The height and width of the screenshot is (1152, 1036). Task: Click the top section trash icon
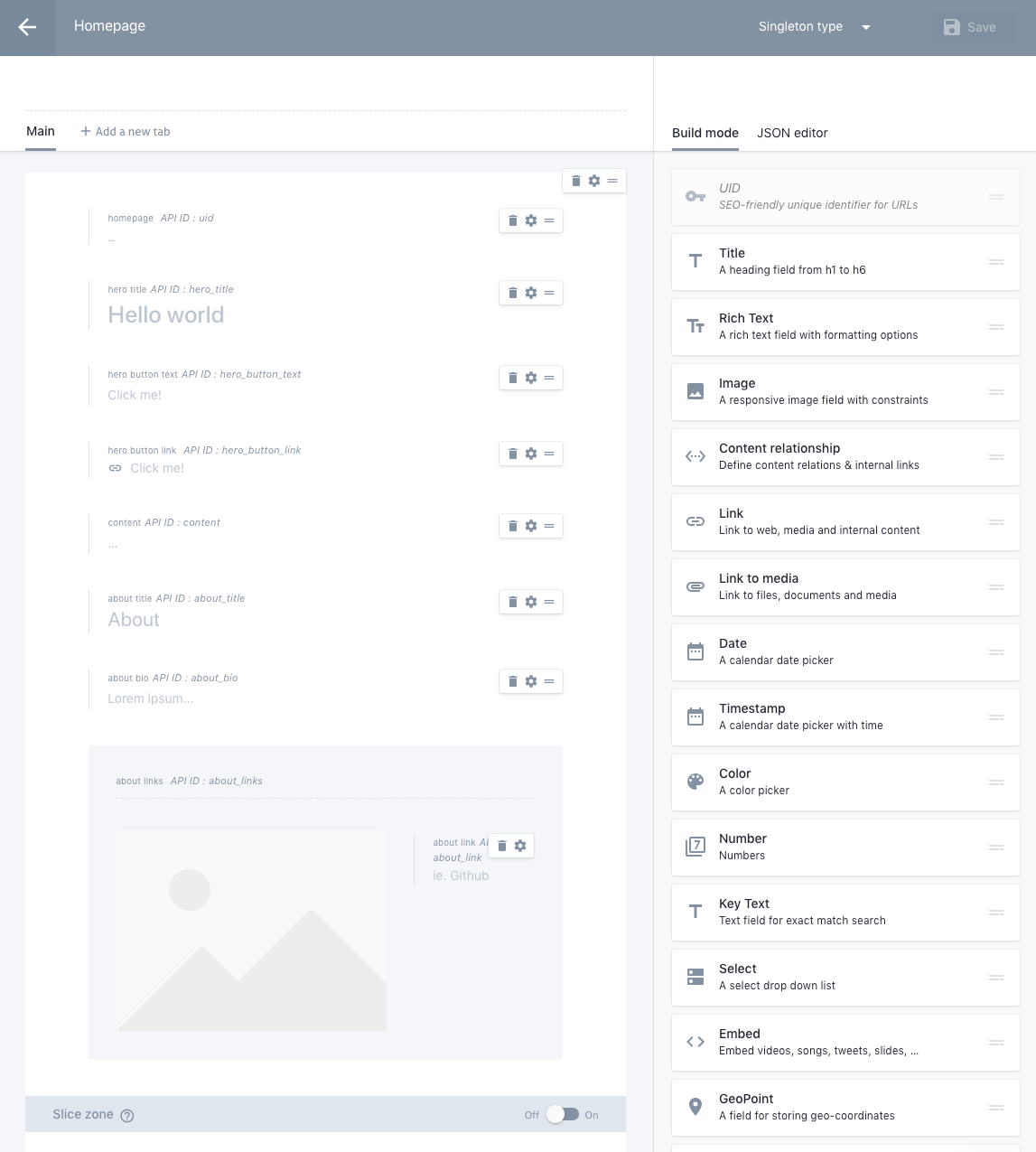(576, 181)
